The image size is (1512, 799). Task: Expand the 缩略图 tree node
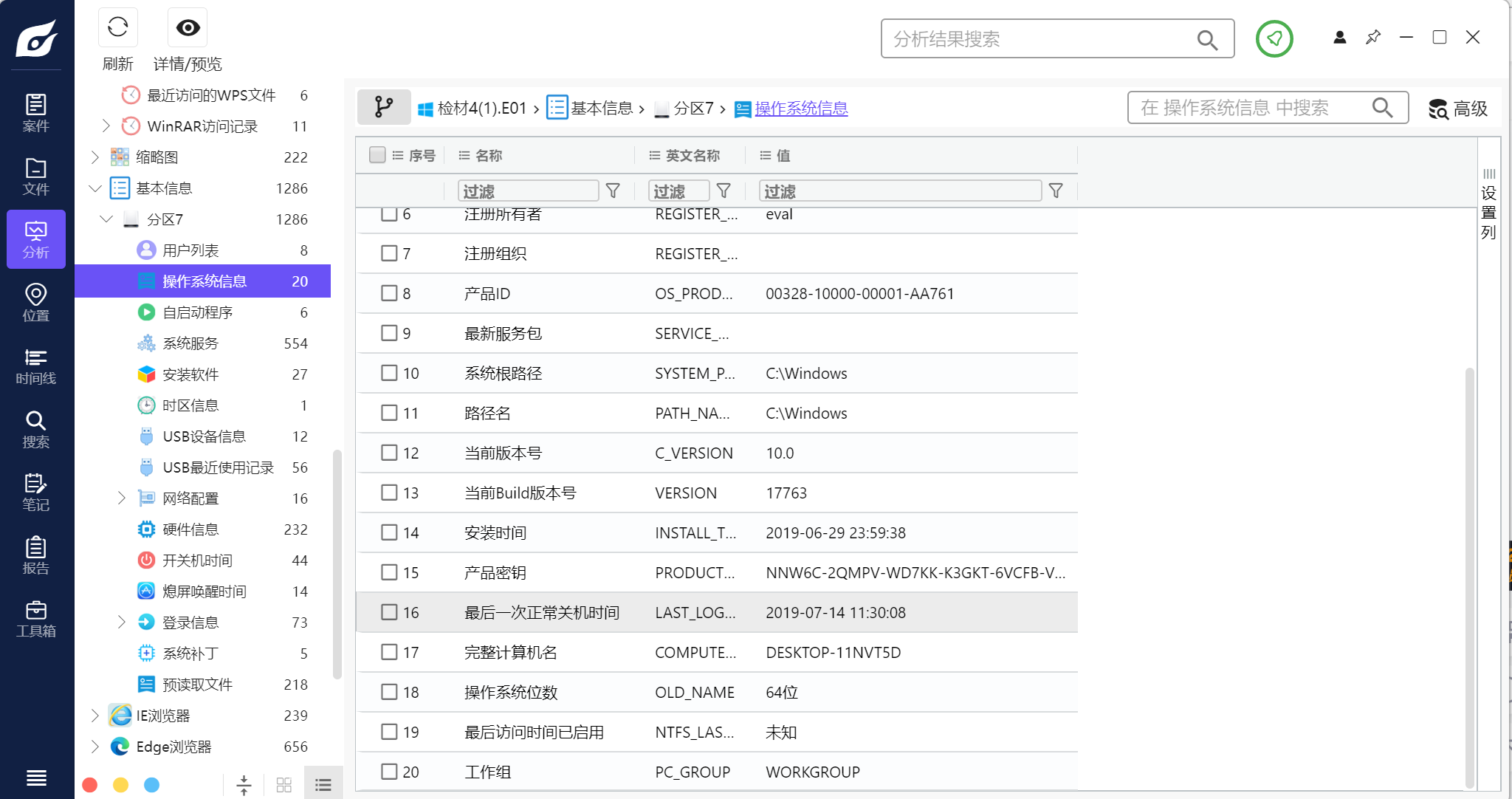[94, 157]
